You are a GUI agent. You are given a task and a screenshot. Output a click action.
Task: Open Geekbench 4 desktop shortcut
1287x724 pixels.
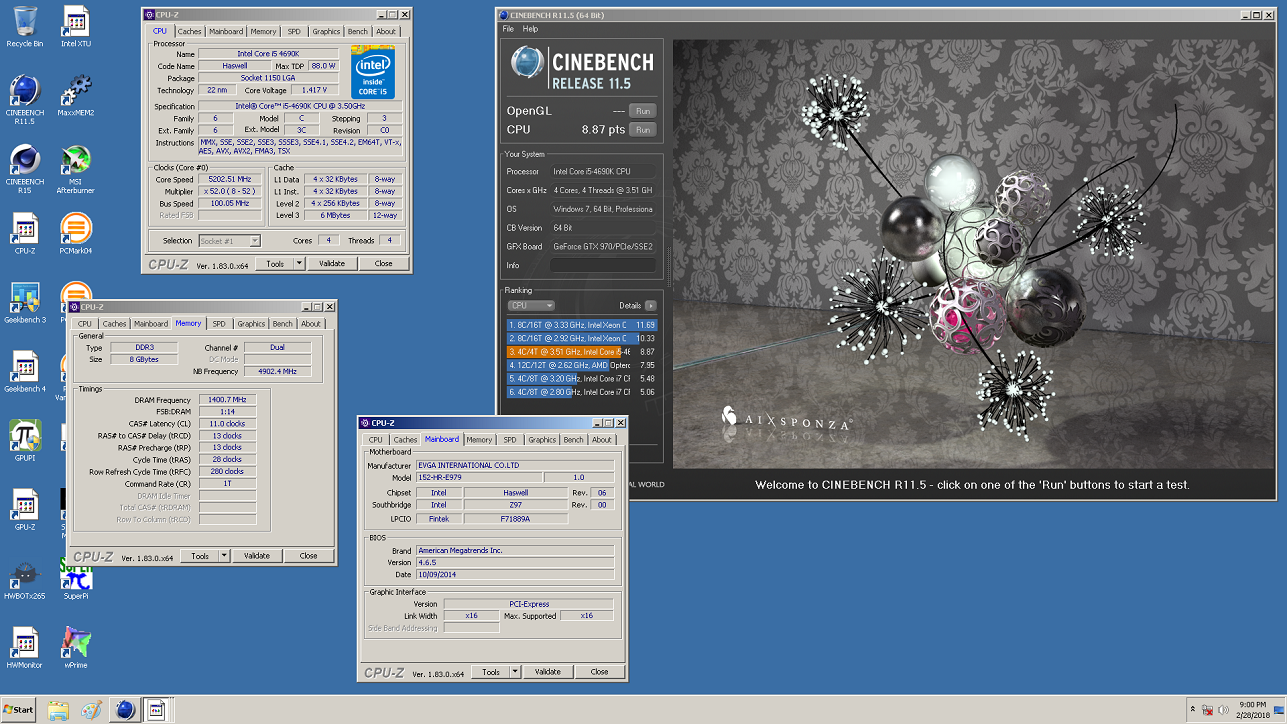tap(25, 372)
